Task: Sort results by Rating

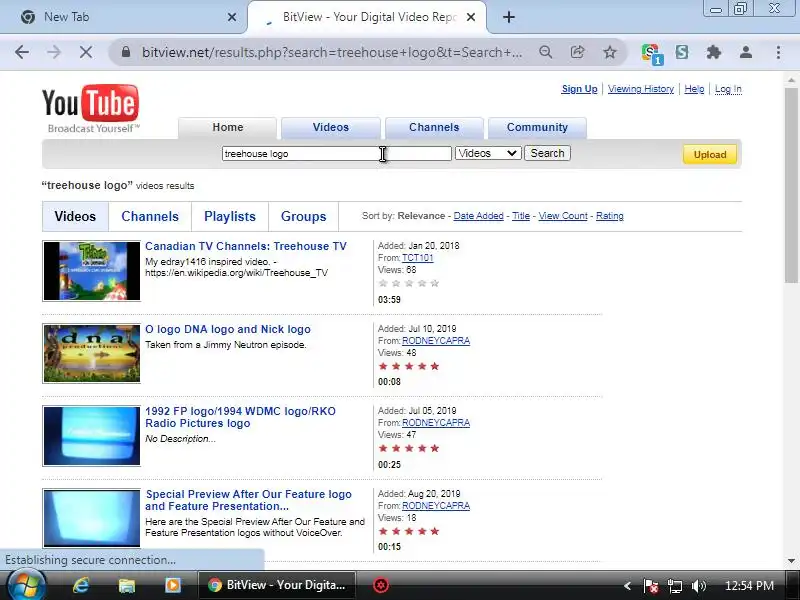Action: point(610,216)
